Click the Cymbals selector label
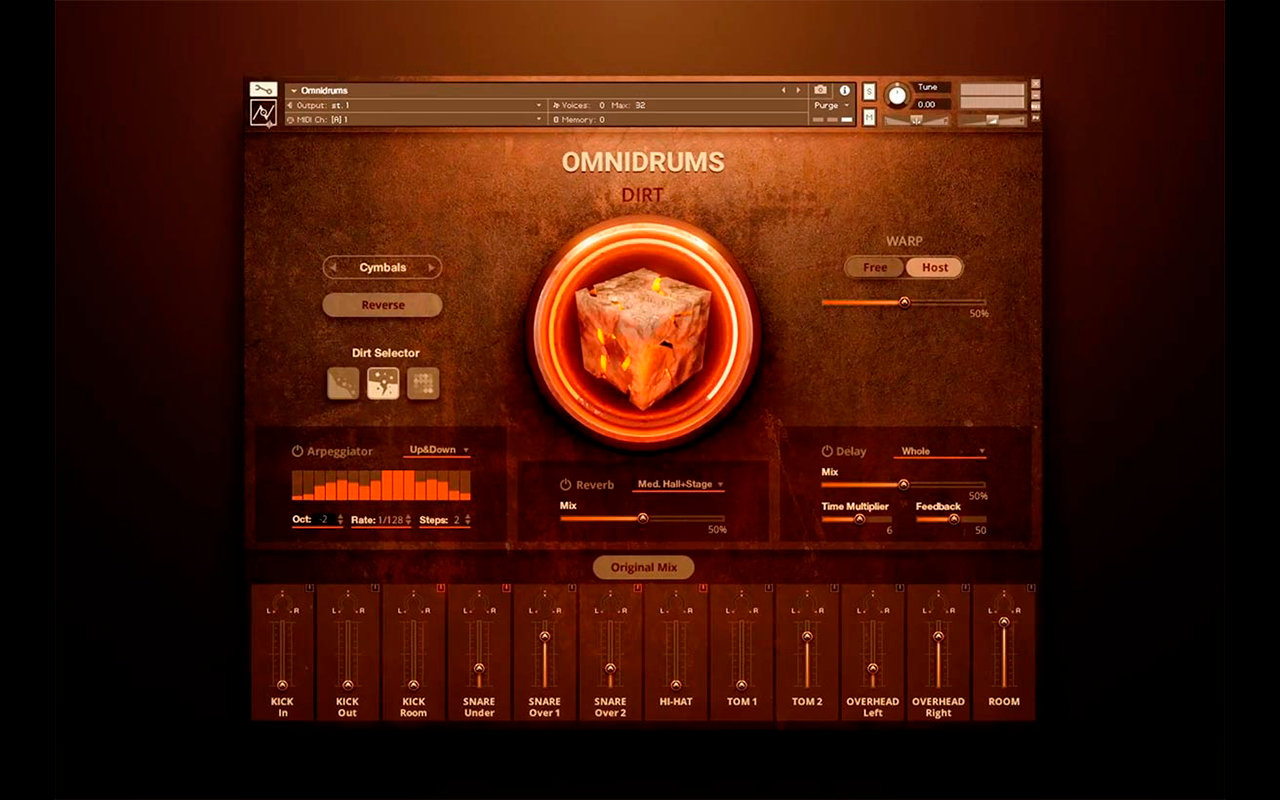Screen dimensions: 1280x800 coord(383,268)
